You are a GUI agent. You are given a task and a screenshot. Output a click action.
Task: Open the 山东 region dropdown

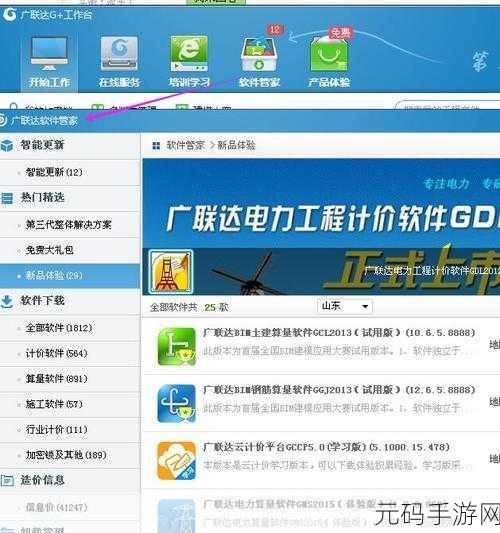(345, 306)
